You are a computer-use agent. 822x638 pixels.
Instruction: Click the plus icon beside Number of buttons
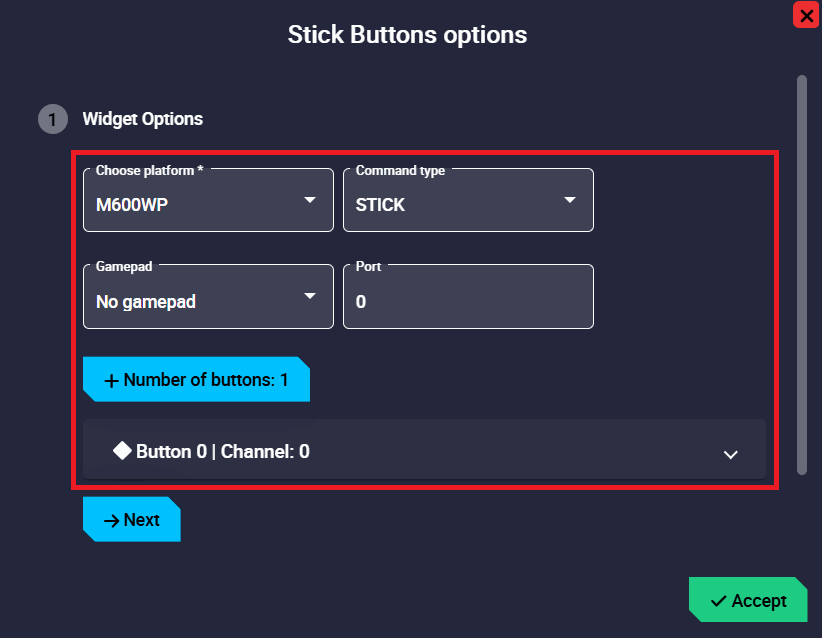pos(111,381)
